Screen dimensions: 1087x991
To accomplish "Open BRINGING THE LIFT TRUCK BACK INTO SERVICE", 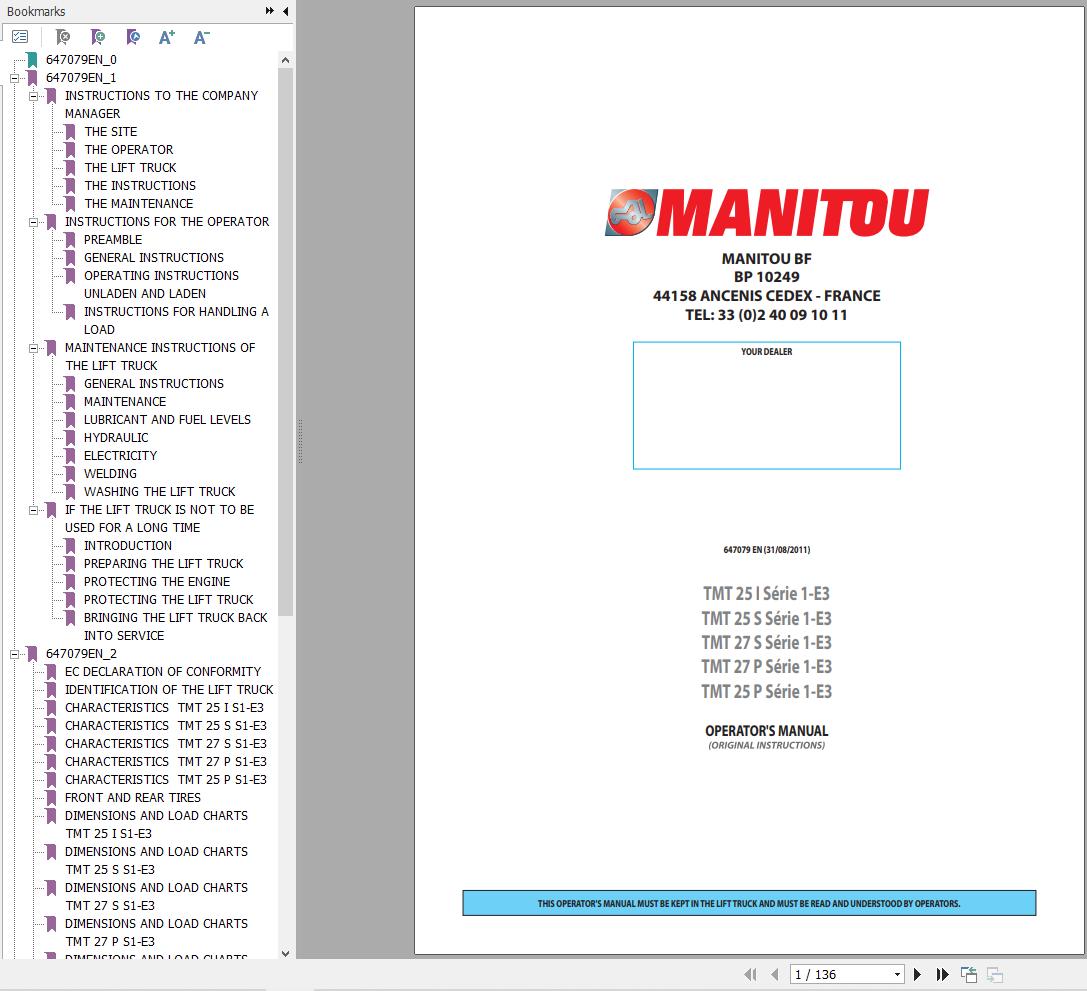I will pyautogui.click(x=175, y=627).
